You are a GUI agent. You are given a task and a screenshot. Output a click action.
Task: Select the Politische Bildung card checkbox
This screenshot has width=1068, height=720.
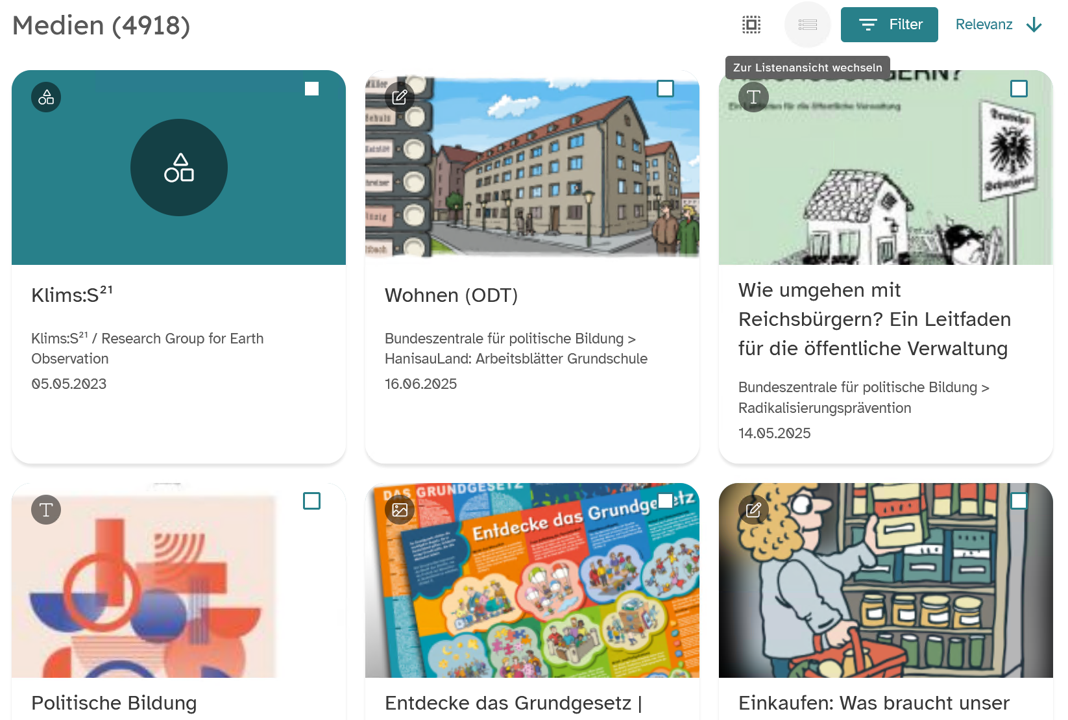[312, 501]
